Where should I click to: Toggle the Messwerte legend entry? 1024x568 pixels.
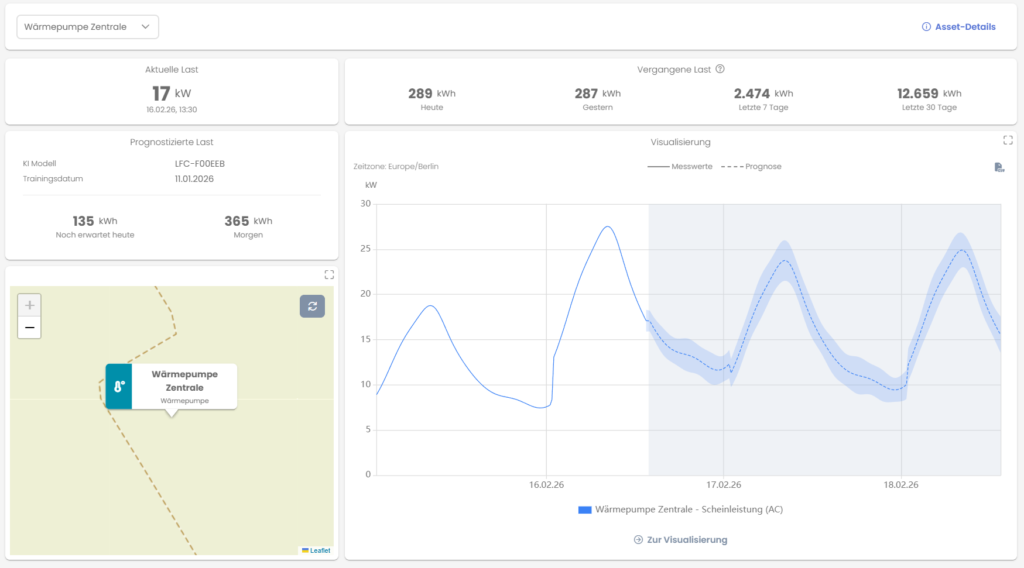680,167
